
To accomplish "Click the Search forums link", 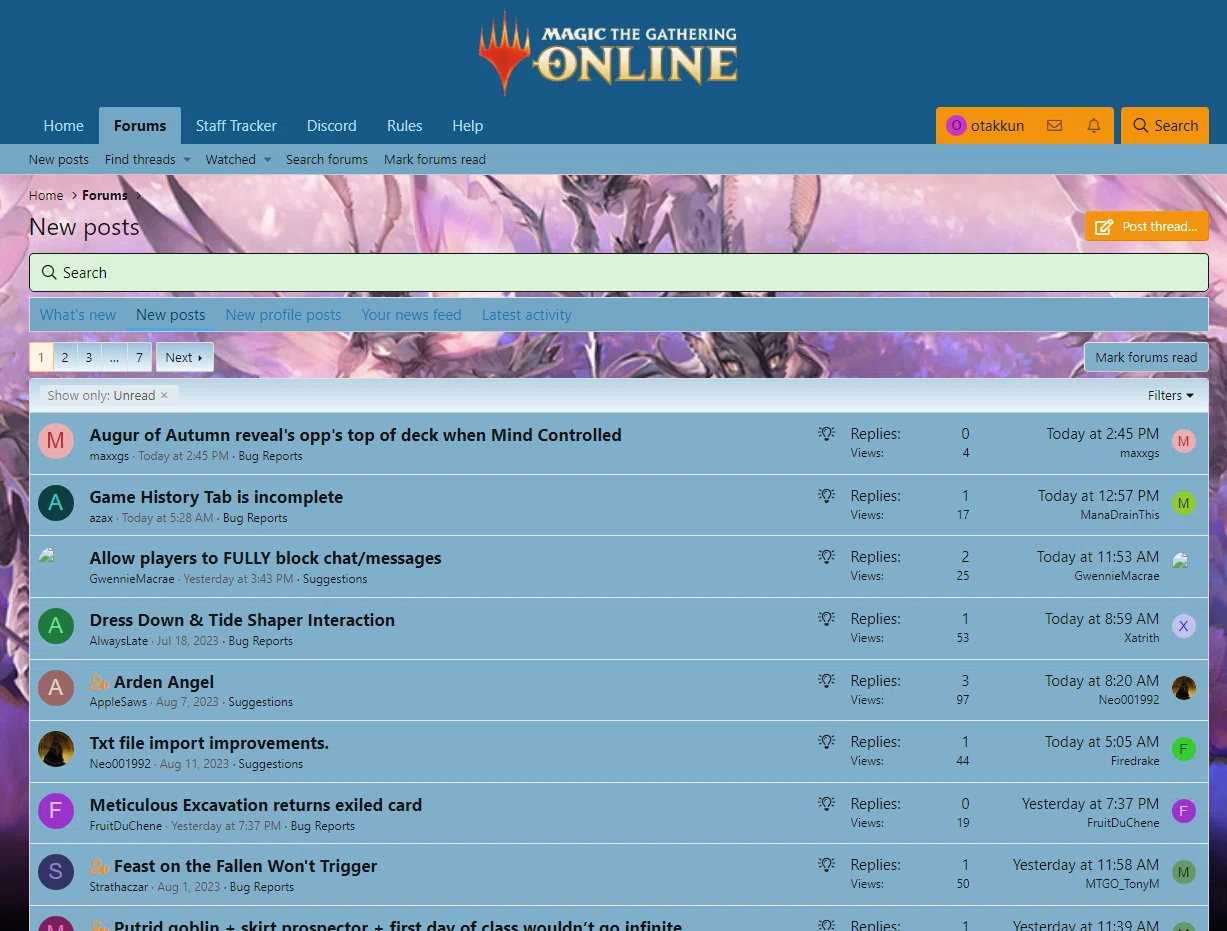I will 327,160.
